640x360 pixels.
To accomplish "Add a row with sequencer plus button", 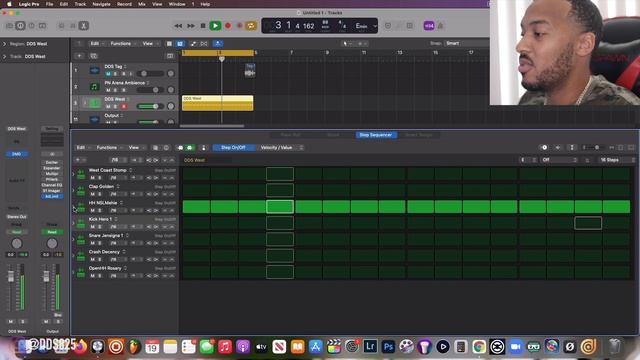I will [x=78, y=160].
